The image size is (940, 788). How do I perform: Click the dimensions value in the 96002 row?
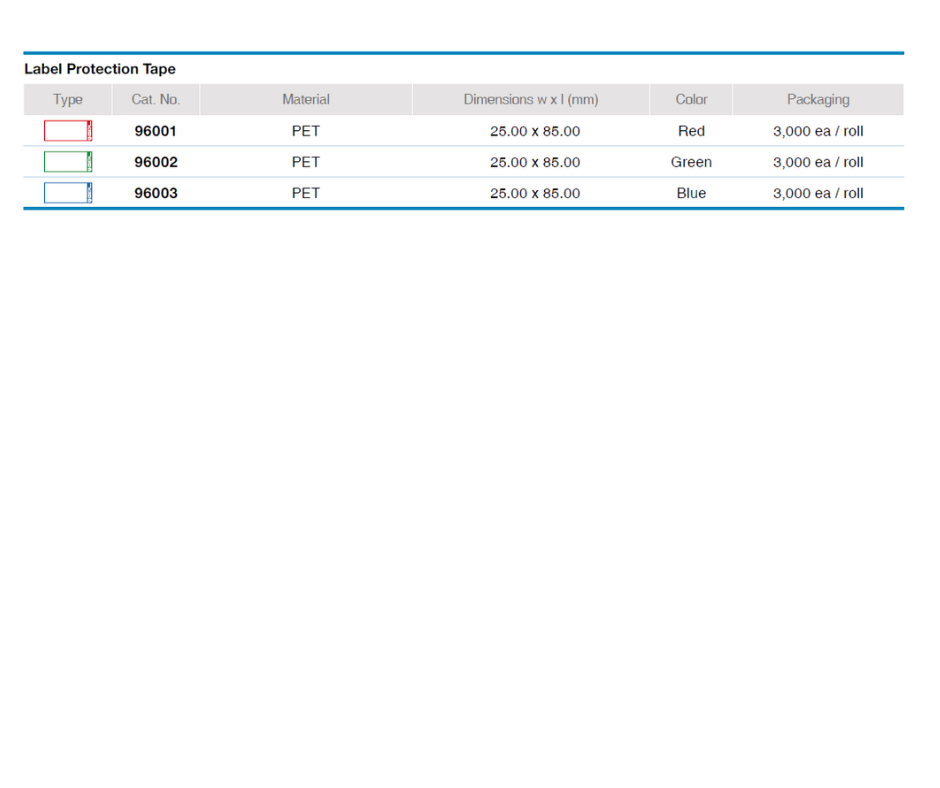pyautogui.click(x=535, y=162)
